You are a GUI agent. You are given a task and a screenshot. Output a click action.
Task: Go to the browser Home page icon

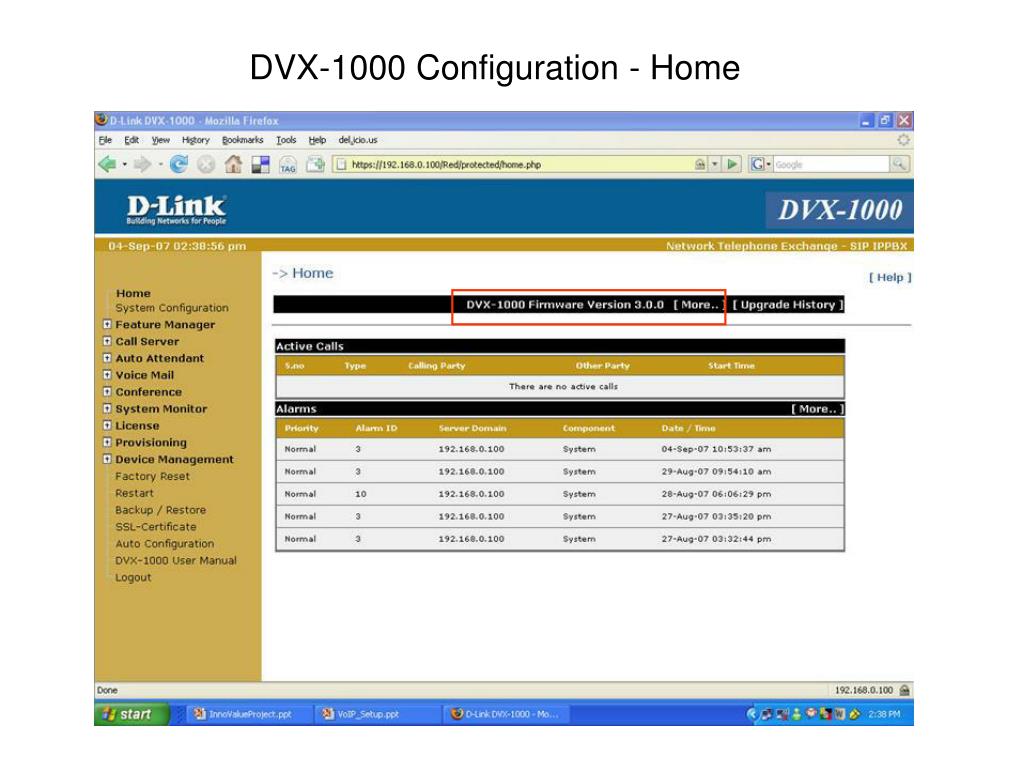(x=233, y=165)
